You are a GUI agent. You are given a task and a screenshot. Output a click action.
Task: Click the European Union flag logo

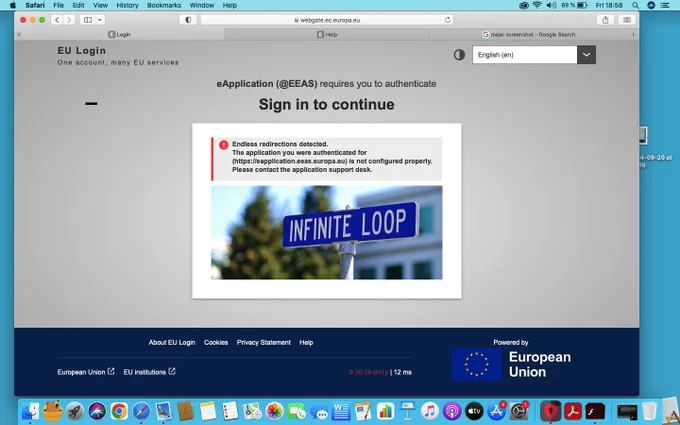(x=477, y=364)
